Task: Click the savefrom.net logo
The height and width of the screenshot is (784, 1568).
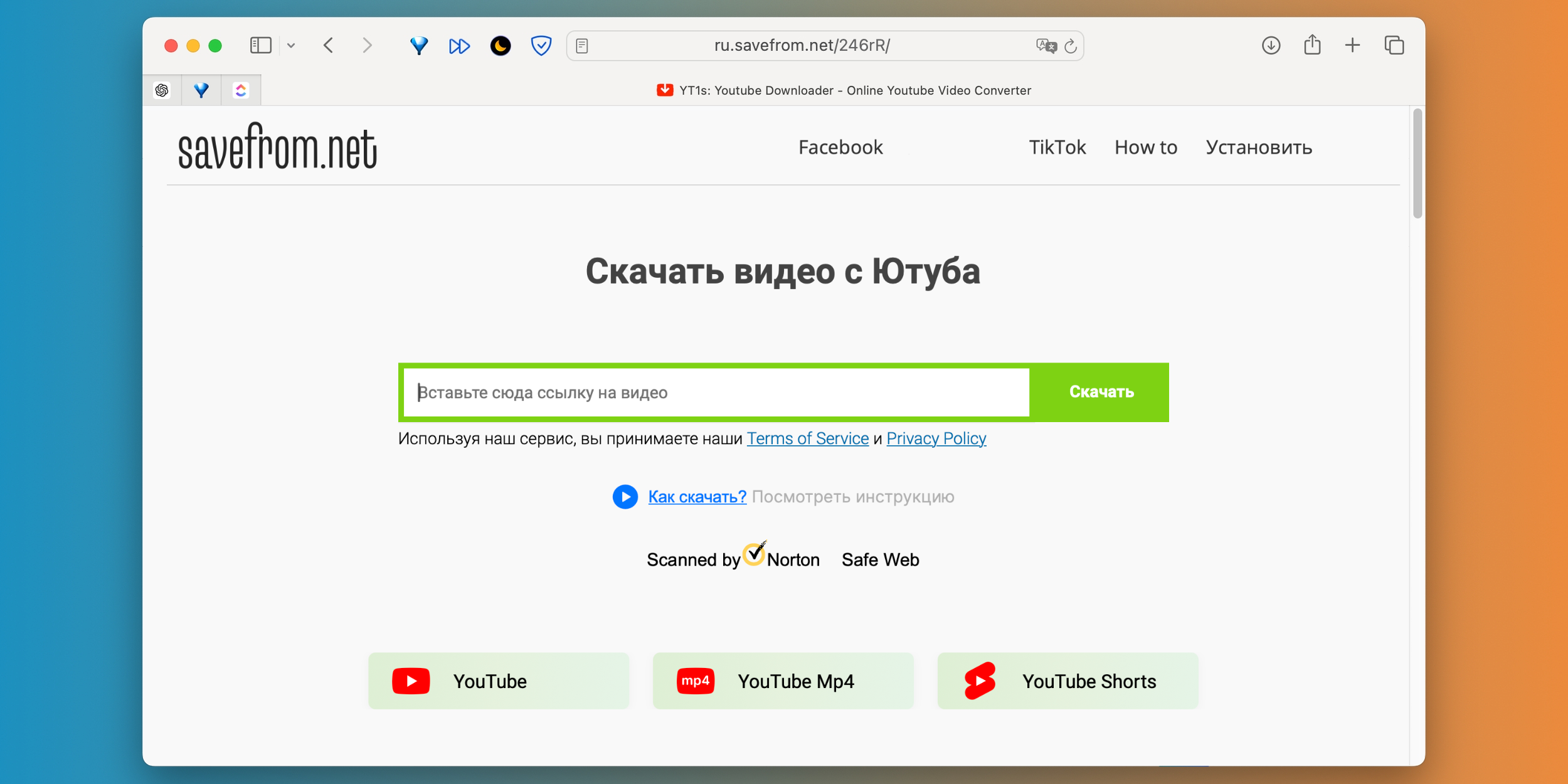Action: (277, 147)
